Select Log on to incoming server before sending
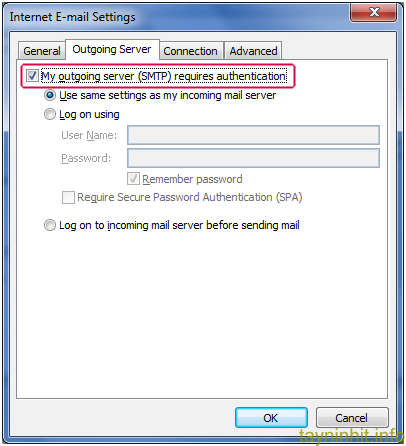This screenshot has width=406, height=446. (50, 225)
